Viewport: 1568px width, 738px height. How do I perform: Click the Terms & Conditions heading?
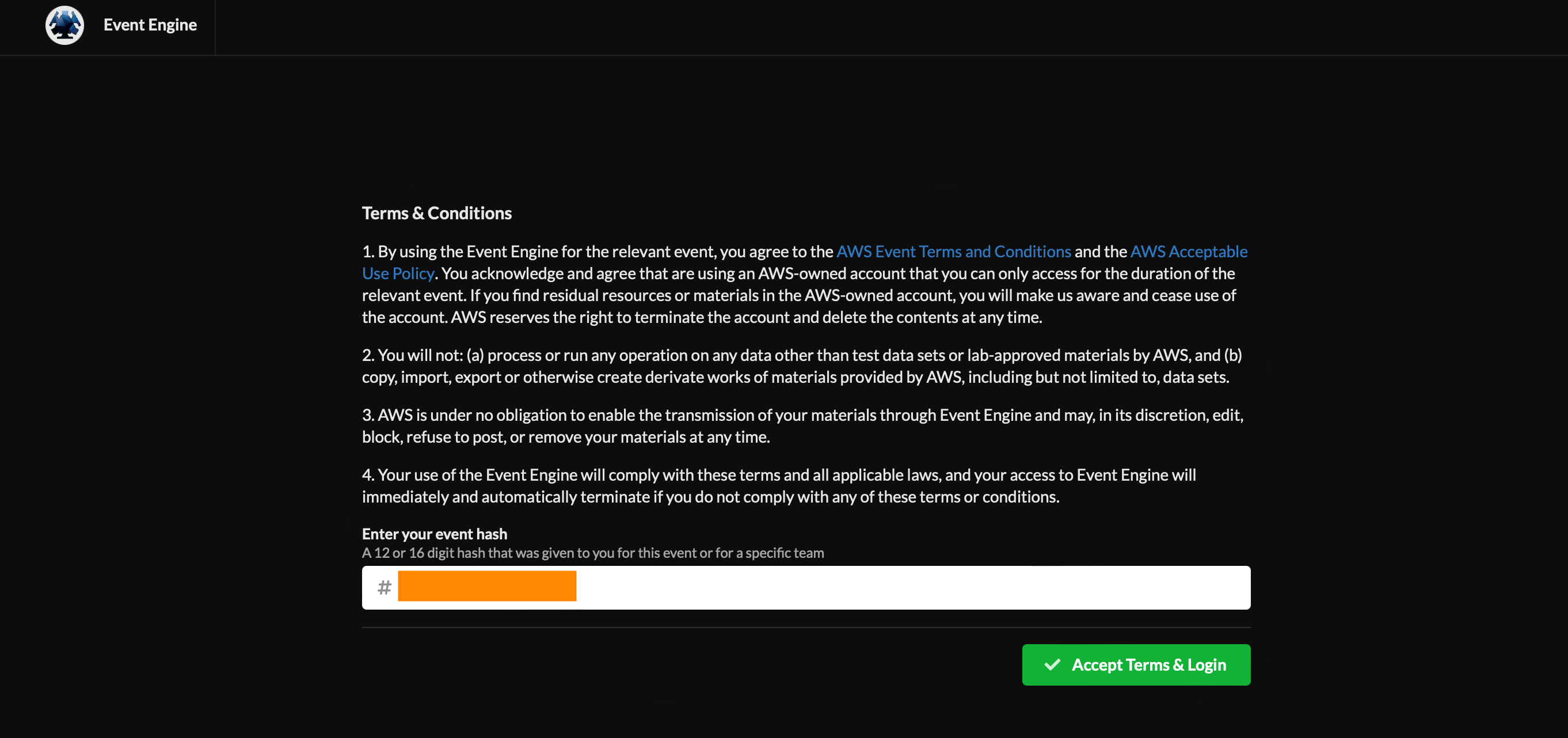pos(436,213)
